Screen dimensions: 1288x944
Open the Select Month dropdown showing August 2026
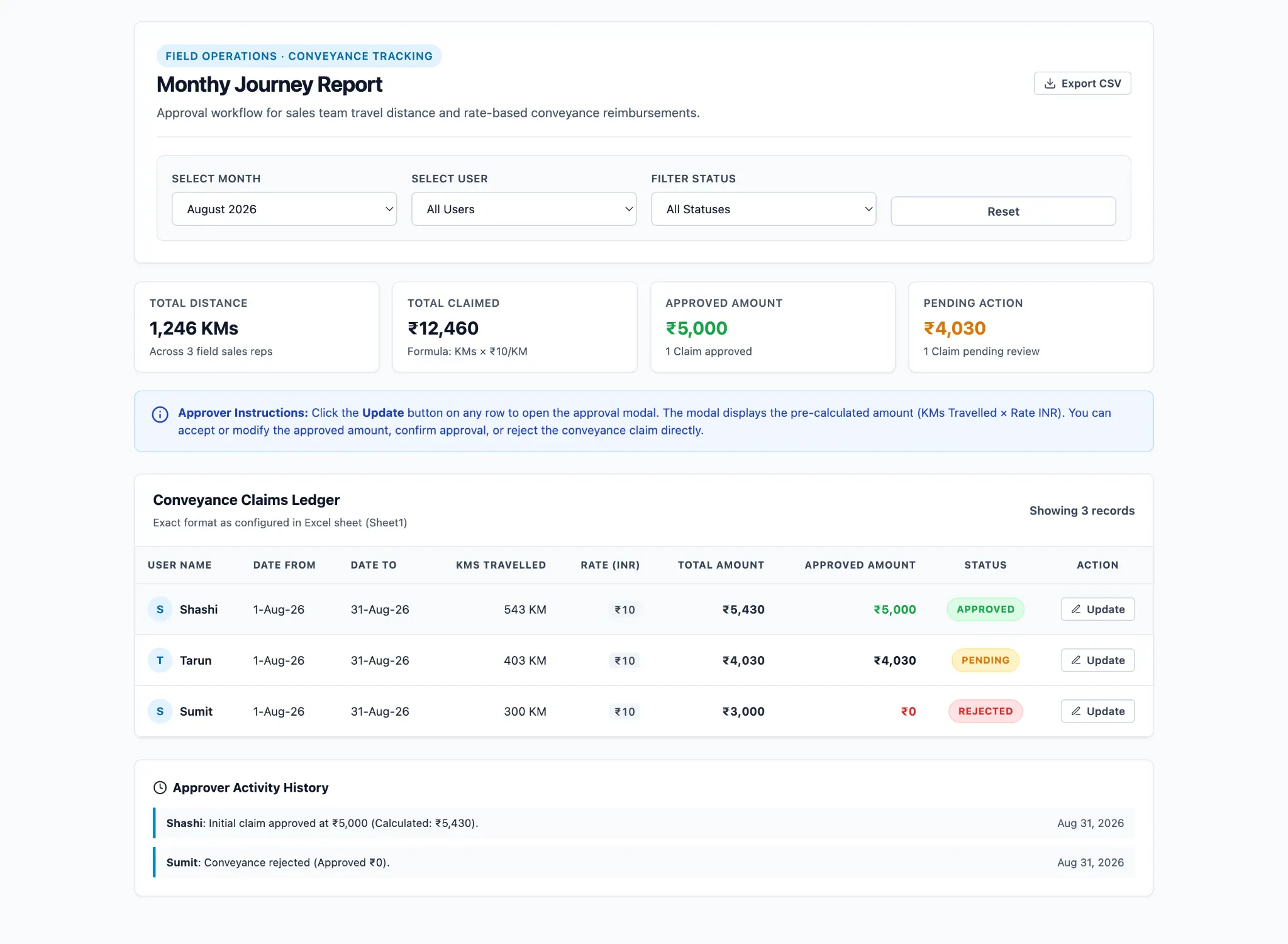tap(284, 209)
